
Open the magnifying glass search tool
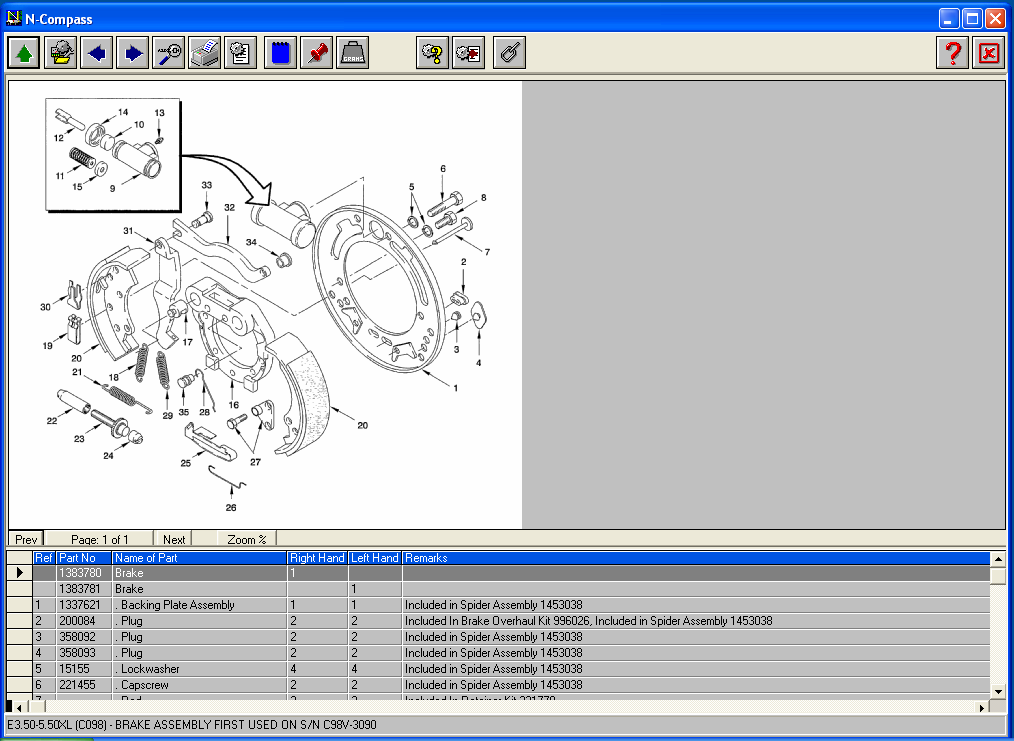click(169, 52)
